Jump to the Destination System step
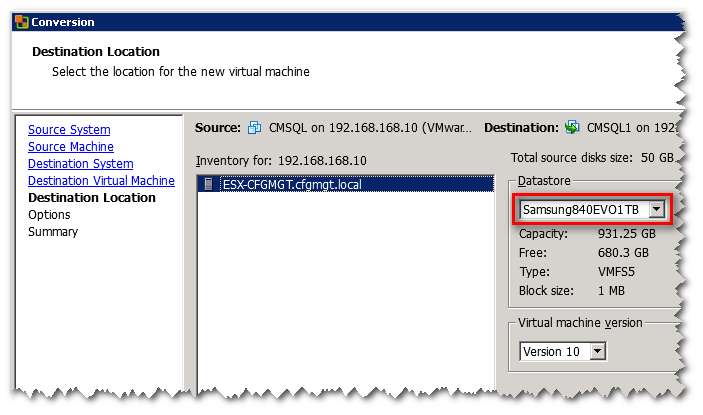This screenshot has height=415, width=703. click(x=80, y=164)
